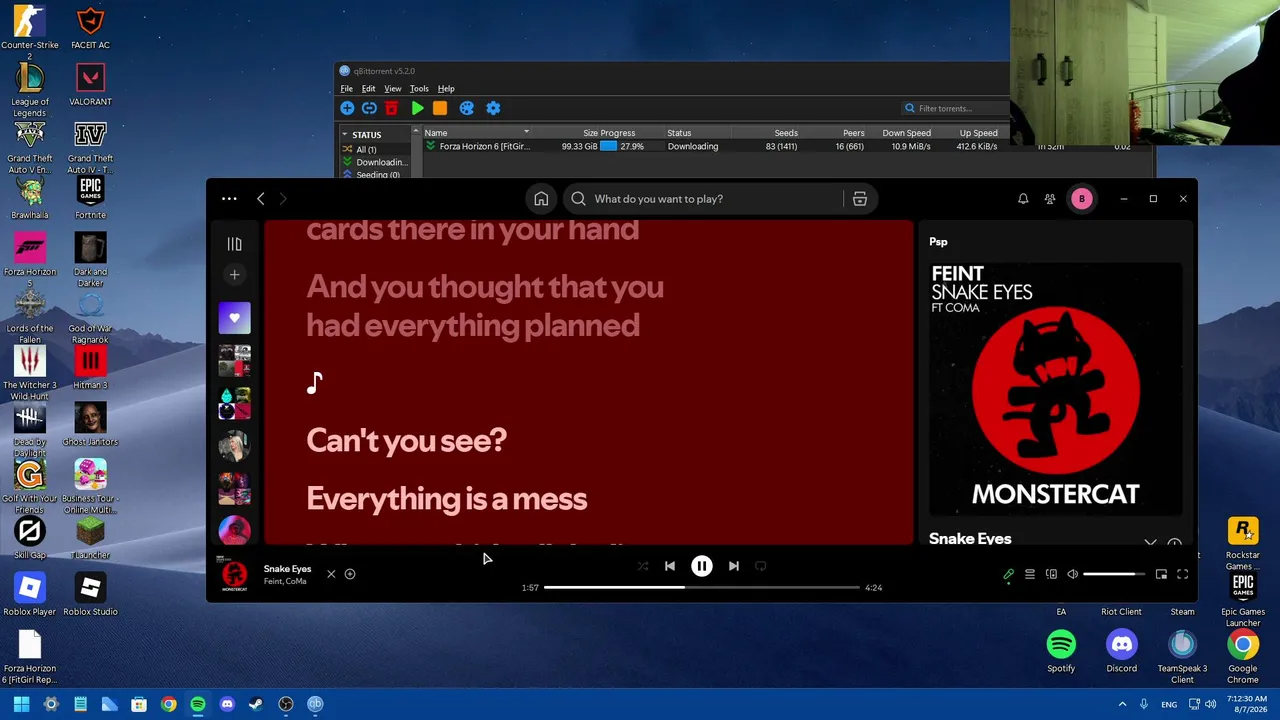Skip to the next track
Viewport: 1280px width, 720px height.
(x=734, y=566)
